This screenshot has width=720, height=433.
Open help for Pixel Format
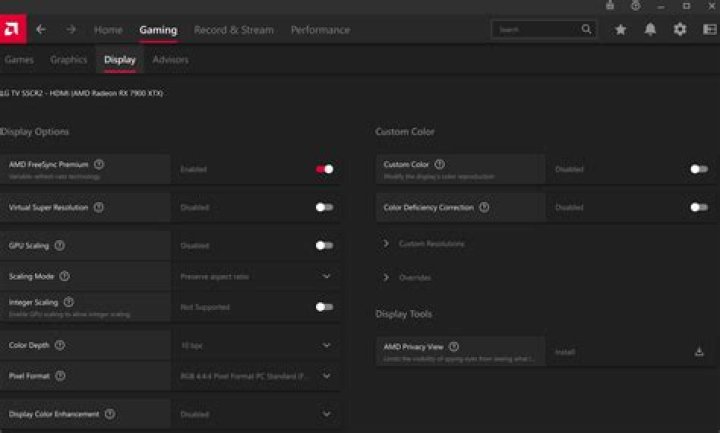(60, 376)
